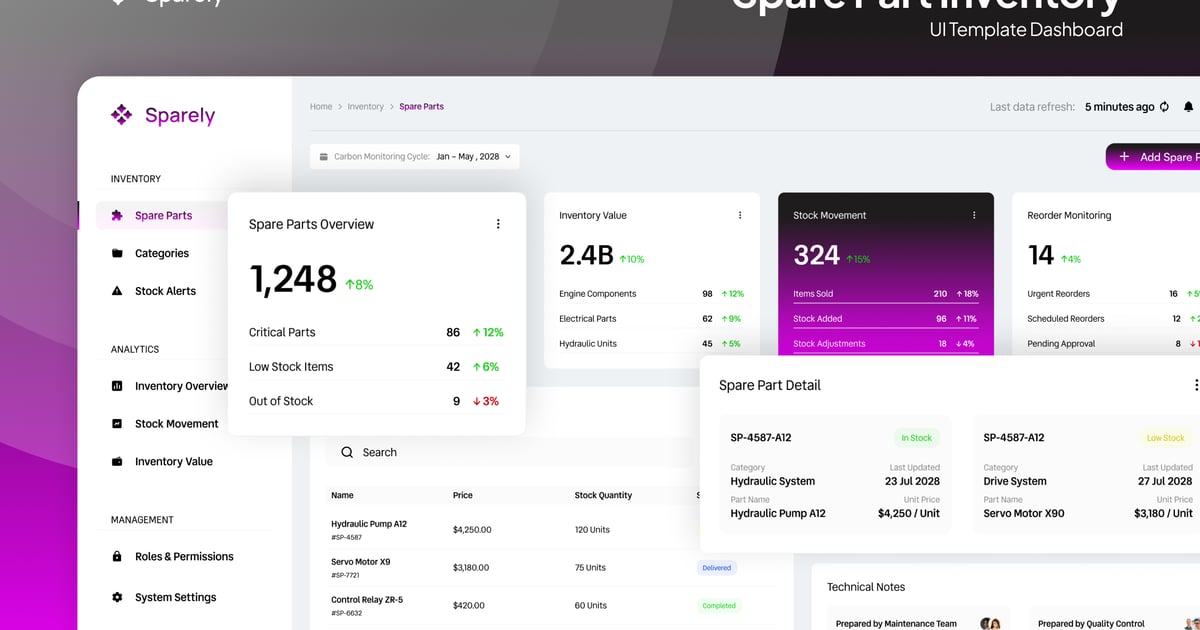Click the Home breadcrumb link
Screen dimensions: 1200x630
click(x=321, y=107)
